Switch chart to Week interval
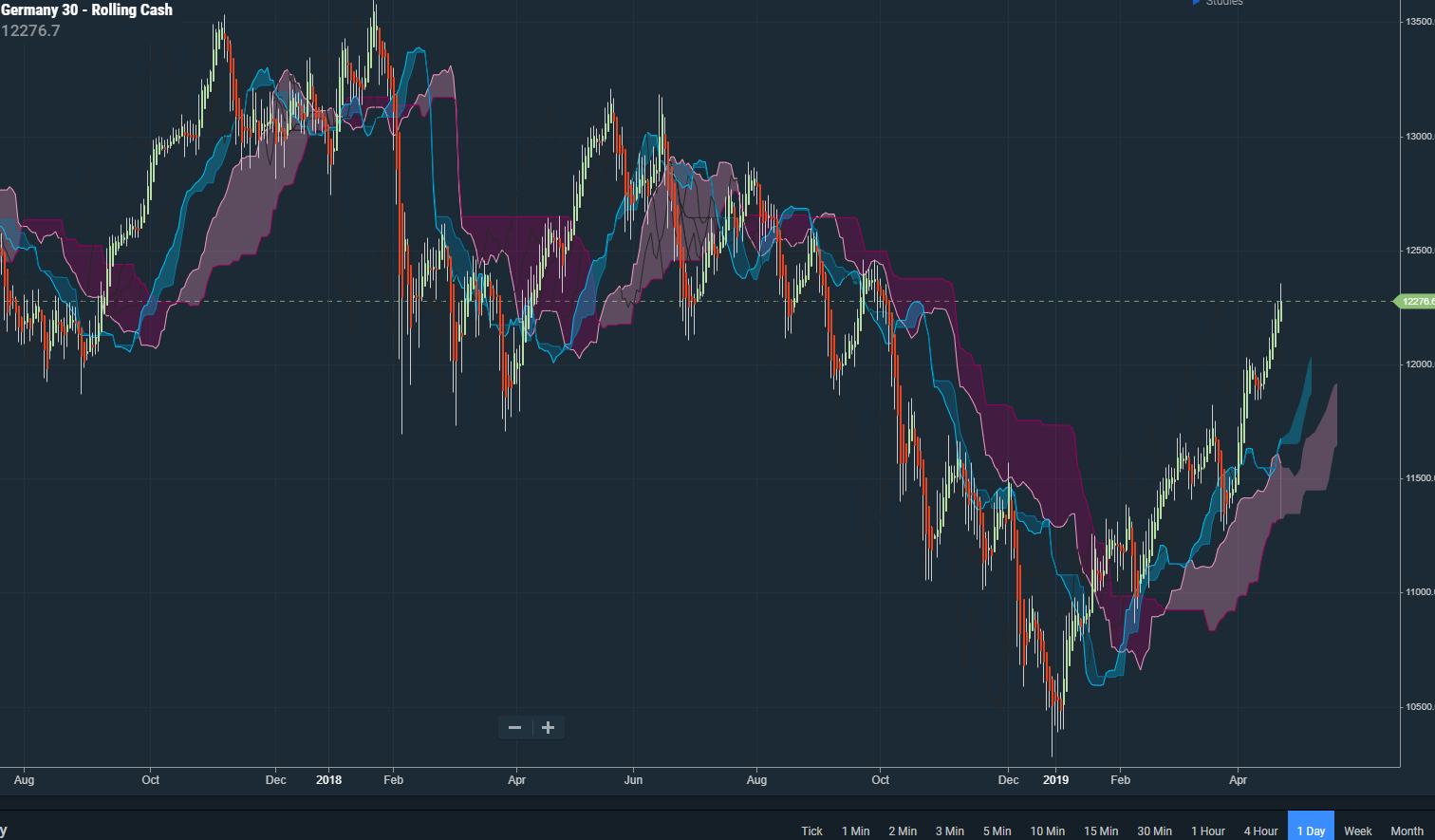Screen dimensions: 1435x840 pyautogui.click(x=1359, y=831)
